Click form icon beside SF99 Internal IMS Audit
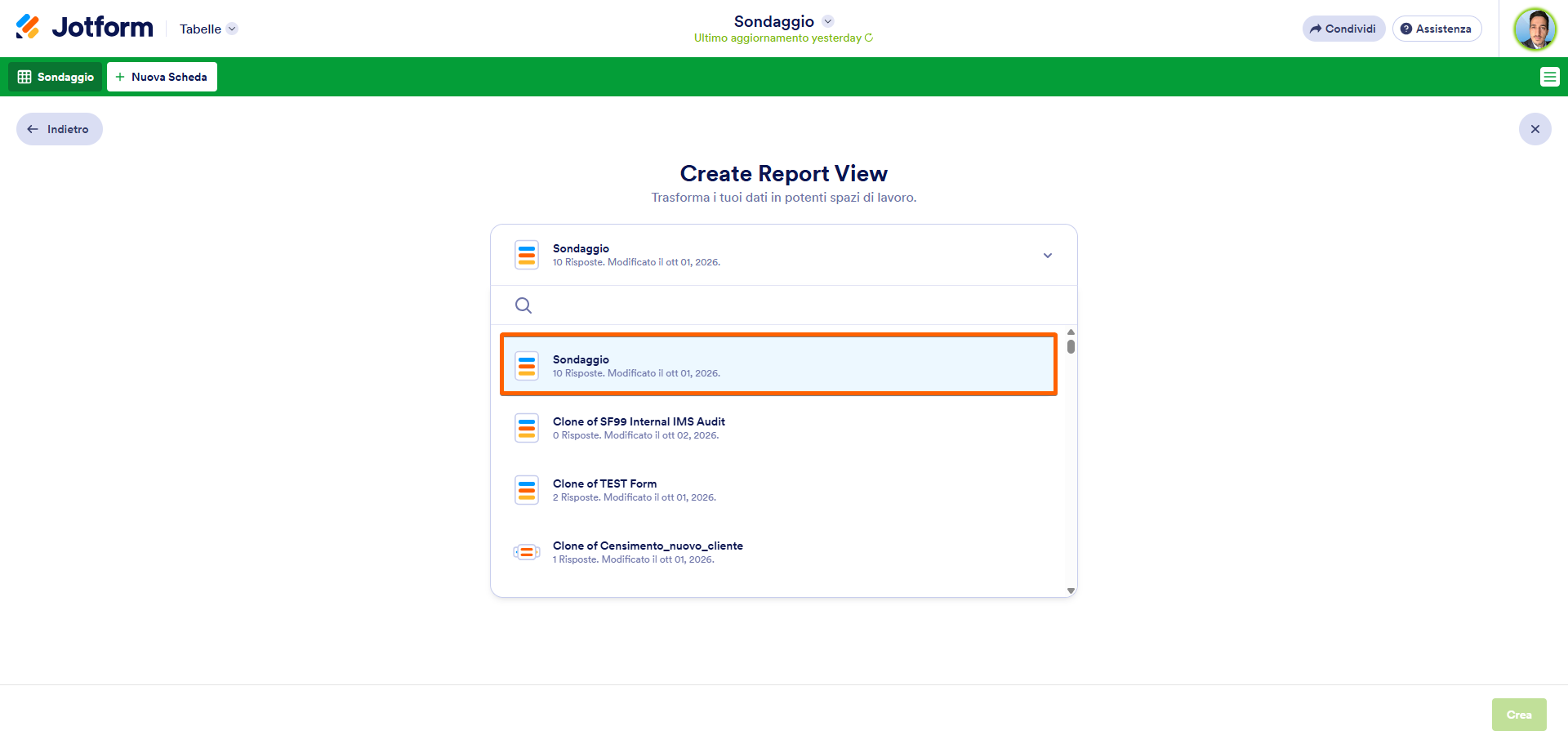 (x=527, y=428)
